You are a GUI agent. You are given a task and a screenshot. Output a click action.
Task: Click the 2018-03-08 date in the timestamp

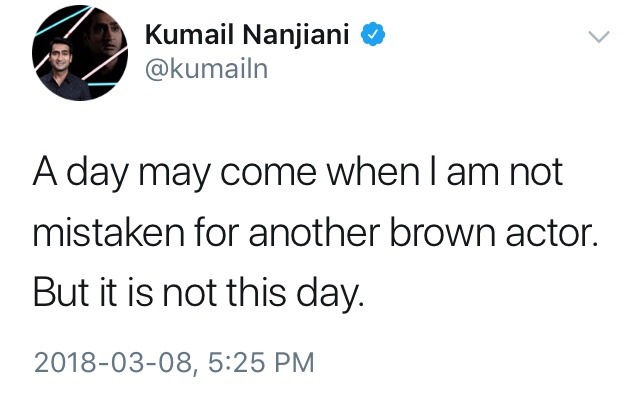(x=113, y=363)
